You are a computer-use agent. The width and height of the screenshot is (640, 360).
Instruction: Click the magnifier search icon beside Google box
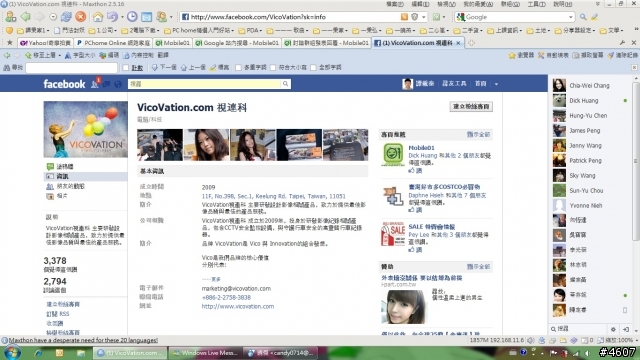583,17
